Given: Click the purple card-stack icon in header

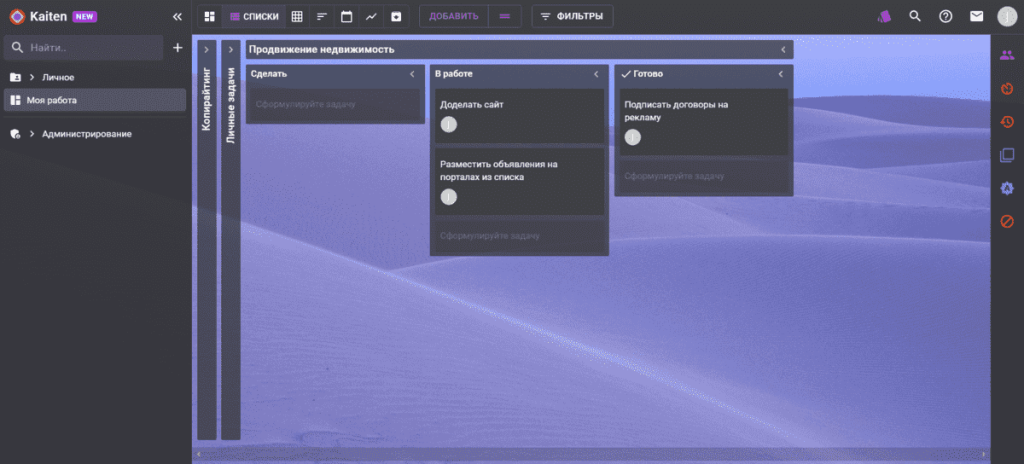Looking at the screenshot, I should 884,16.
